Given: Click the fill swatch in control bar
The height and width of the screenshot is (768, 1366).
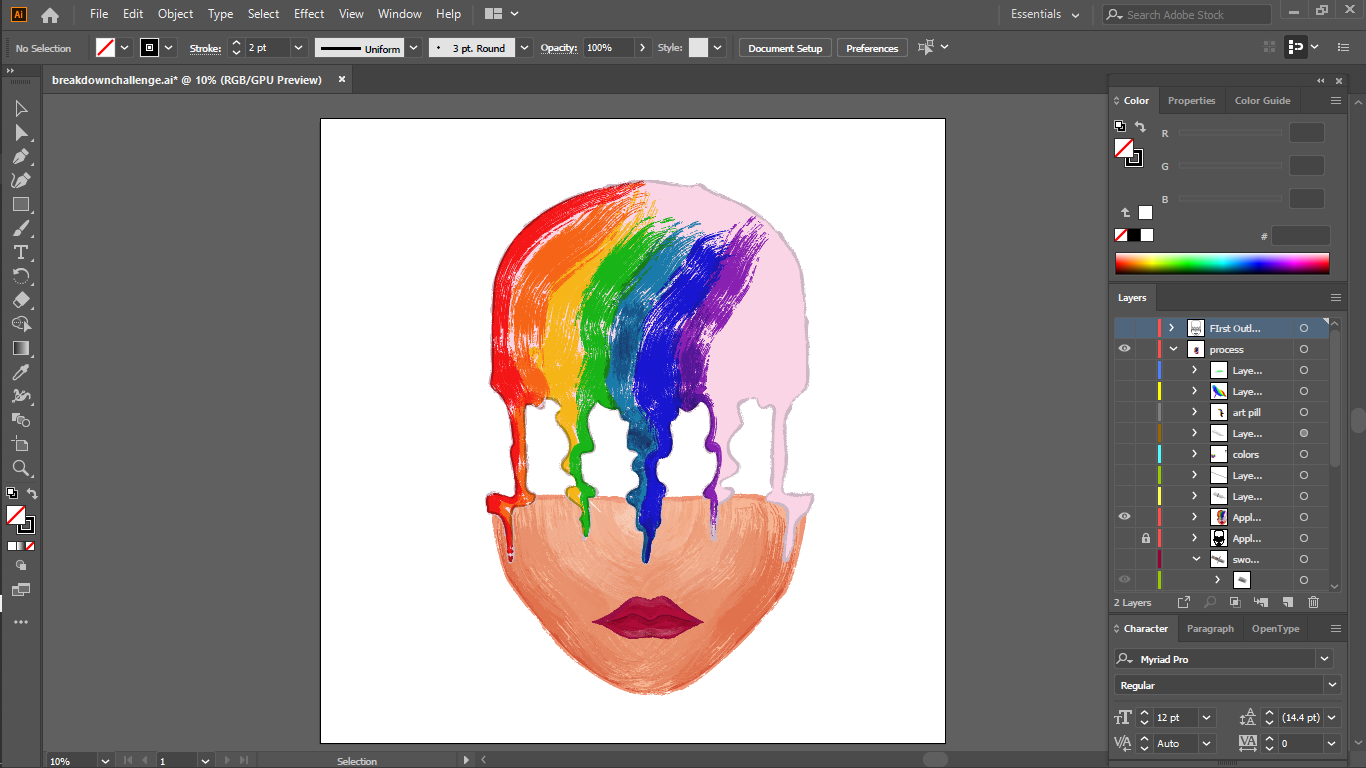Looking at the screenshot, I should click(x=105, y=47).
